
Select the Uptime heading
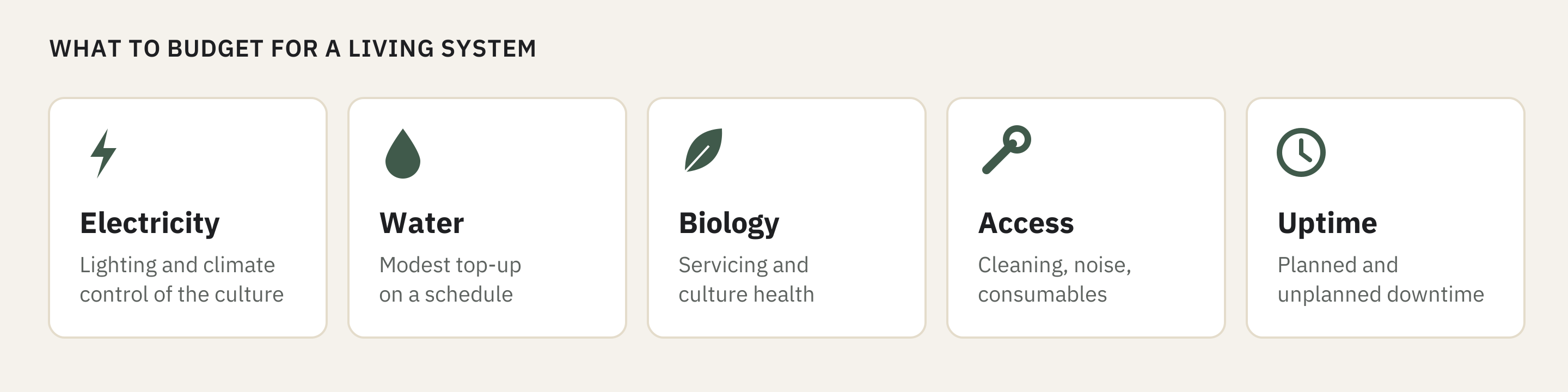click(x=1327, y=223)
